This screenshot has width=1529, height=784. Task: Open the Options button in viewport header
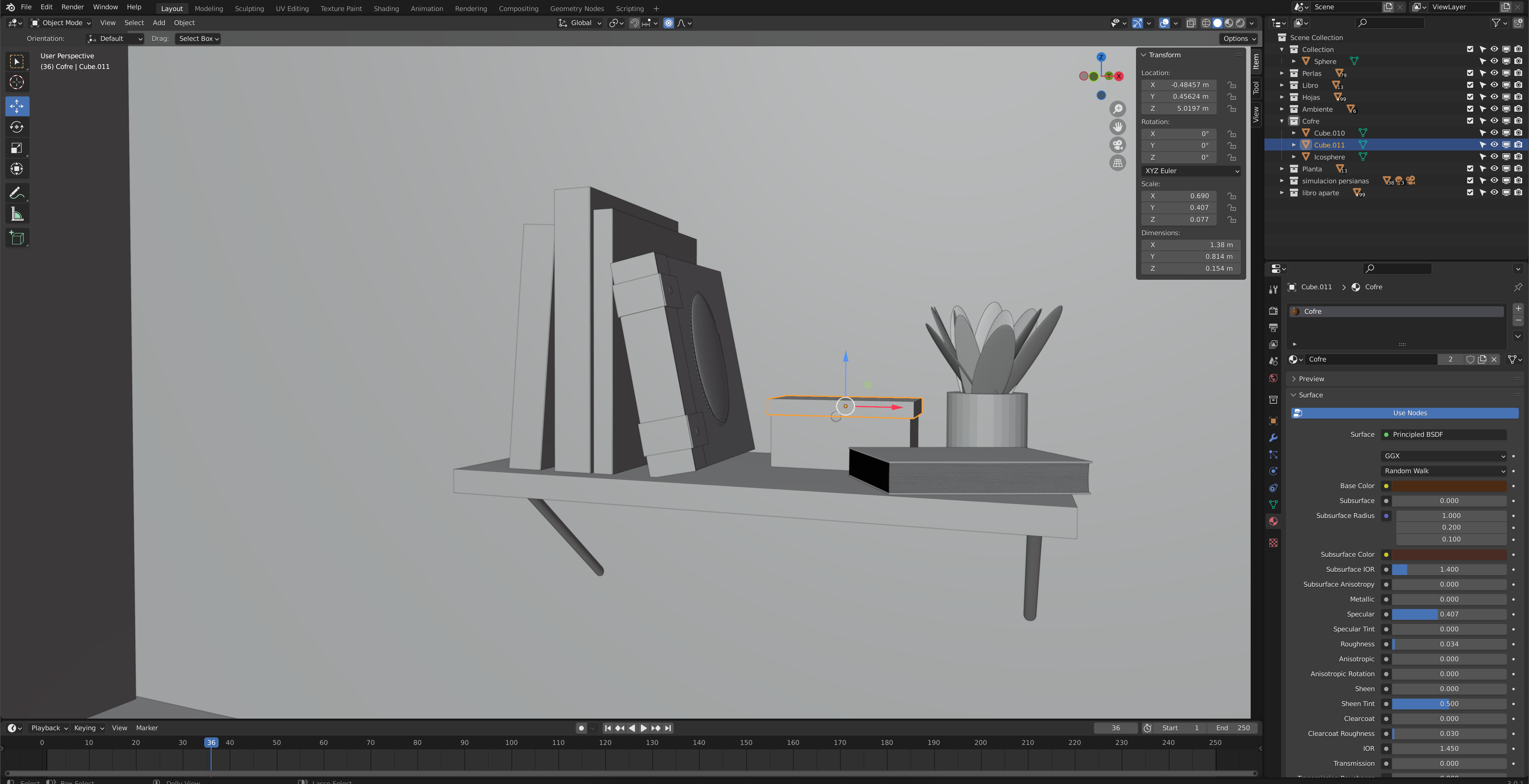click(1239, 39)
